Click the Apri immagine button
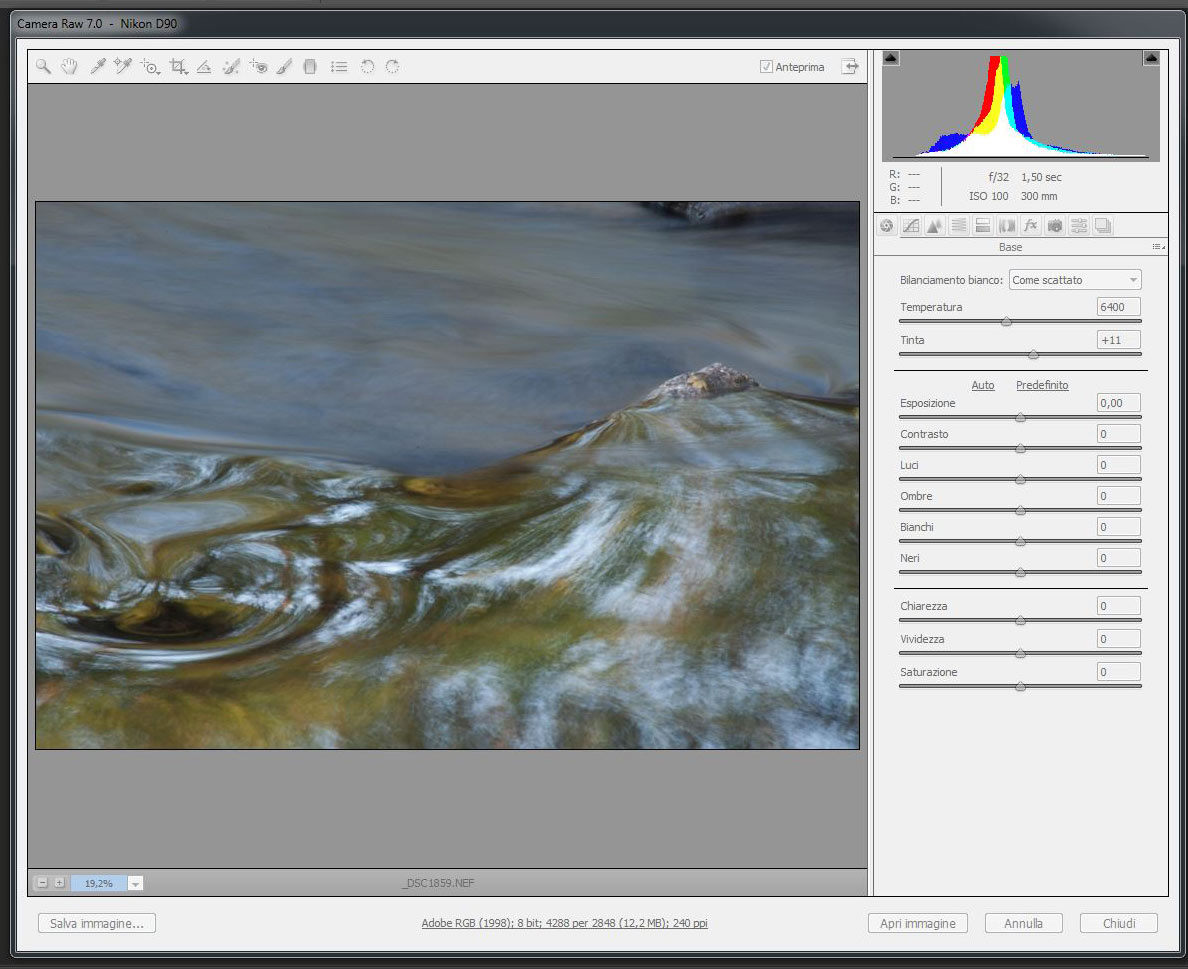Viewport: 1188px width, 969px height. point(917,924)
